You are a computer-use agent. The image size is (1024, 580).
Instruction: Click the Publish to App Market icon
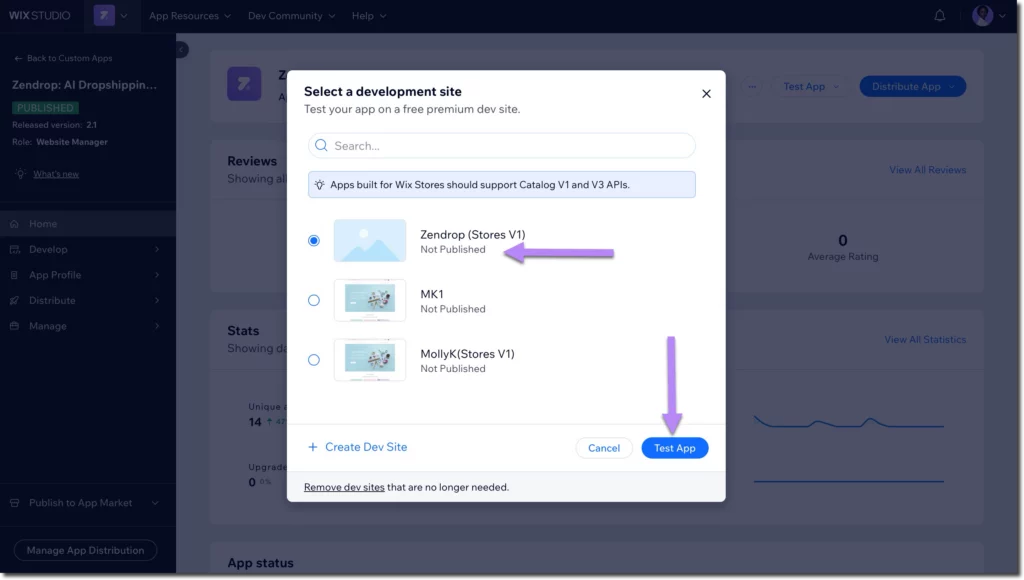pyautogui.click(x=14, y=502)
